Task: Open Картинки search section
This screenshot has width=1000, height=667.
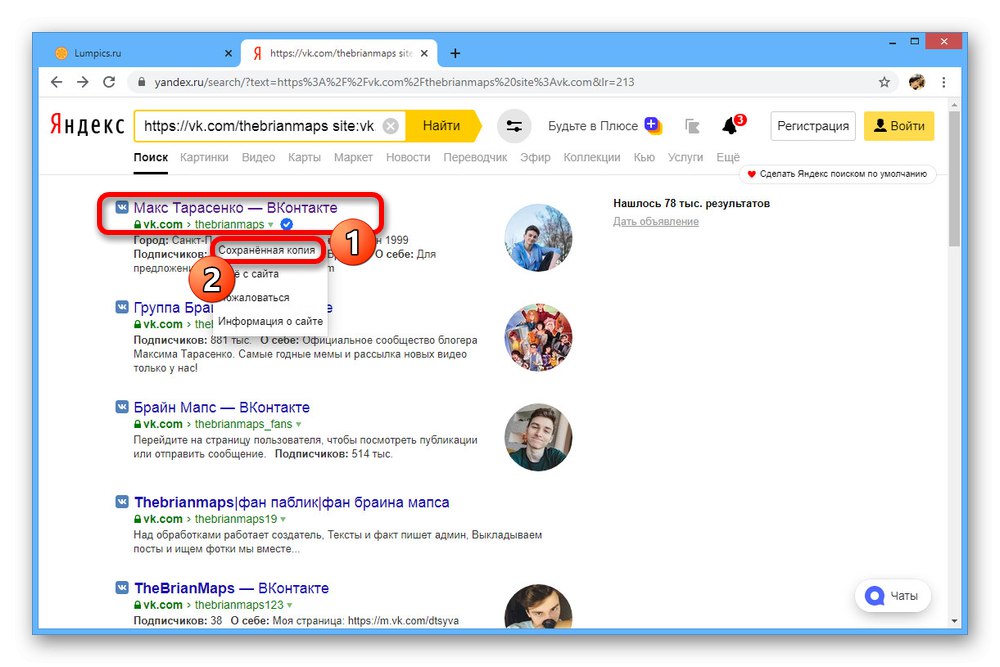Action: 204,158
